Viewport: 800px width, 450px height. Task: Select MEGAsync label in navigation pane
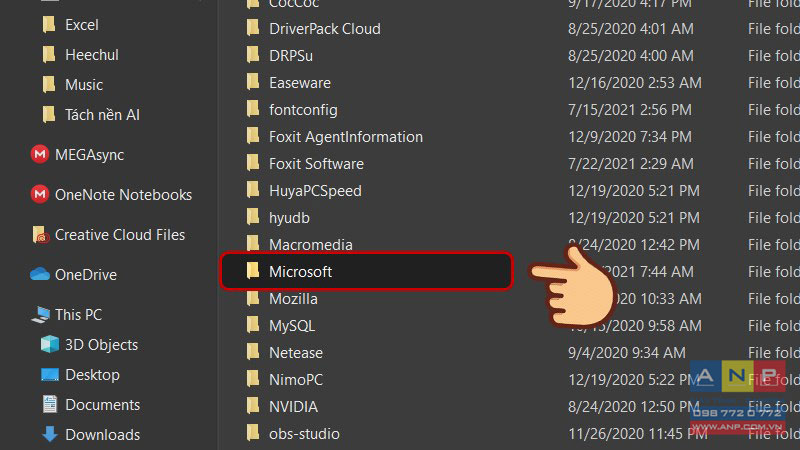click(89, 155)
